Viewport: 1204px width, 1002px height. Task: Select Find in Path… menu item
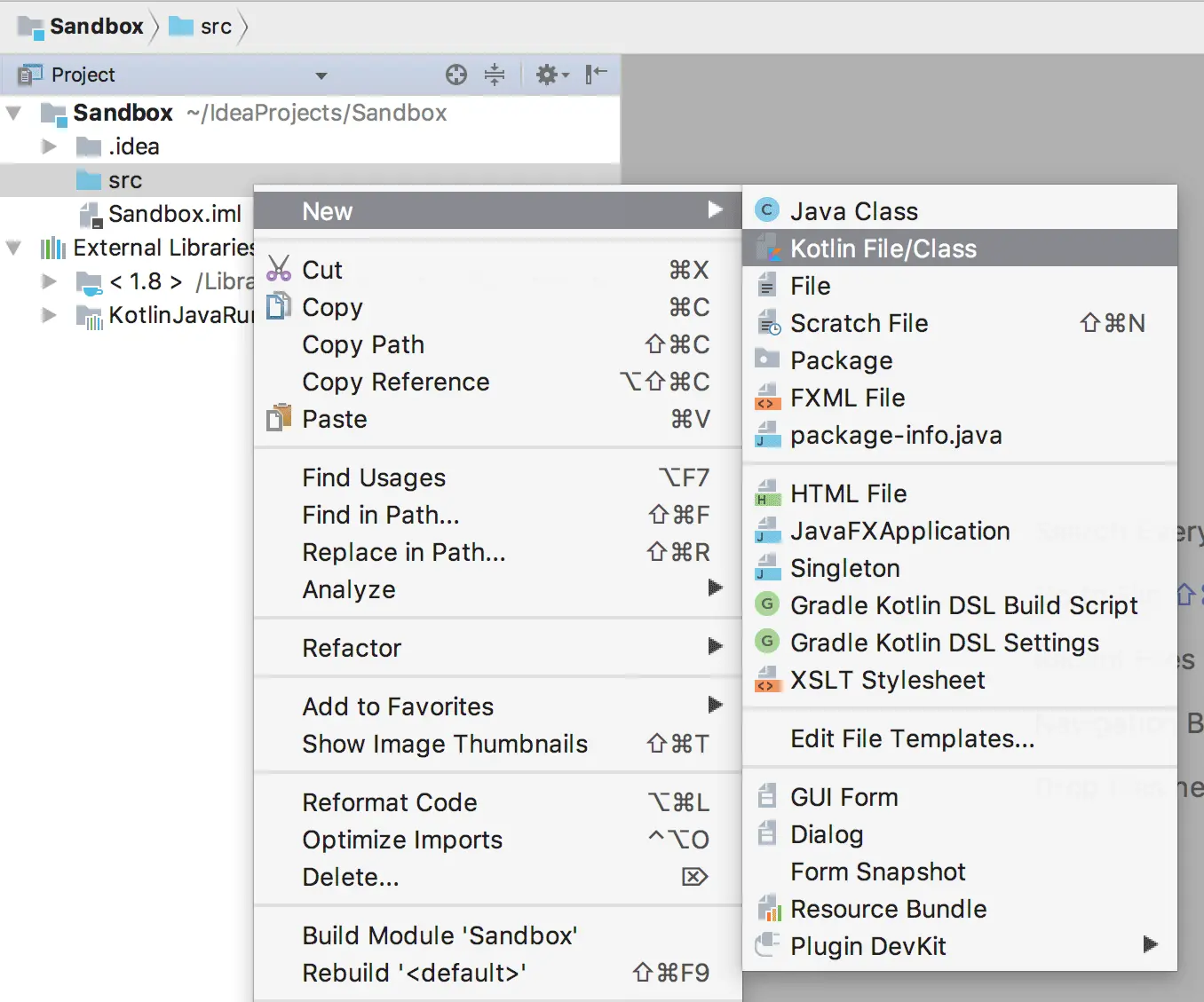point(498,515)
